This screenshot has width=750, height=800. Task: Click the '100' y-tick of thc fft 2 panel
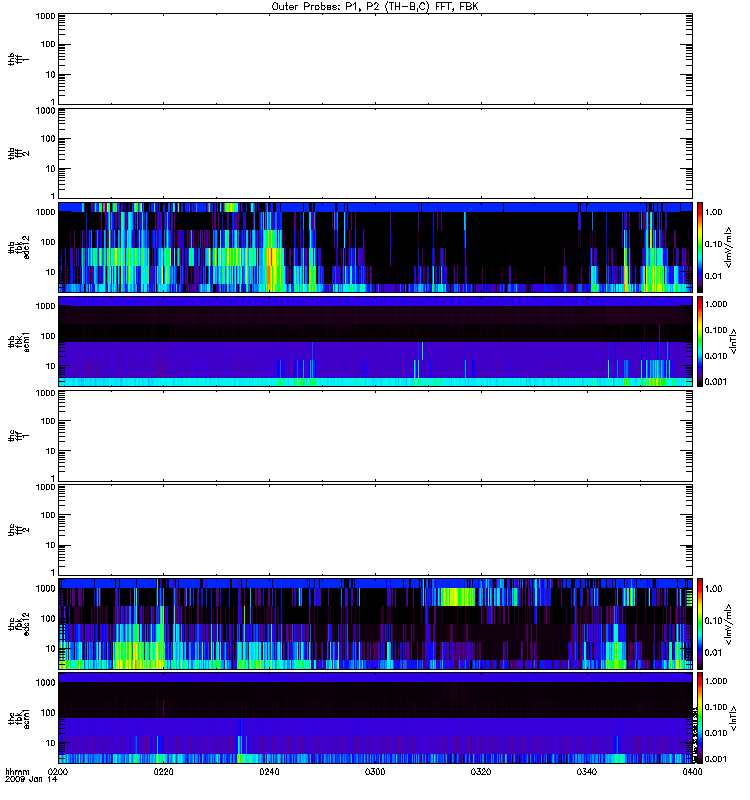point(48,515)
